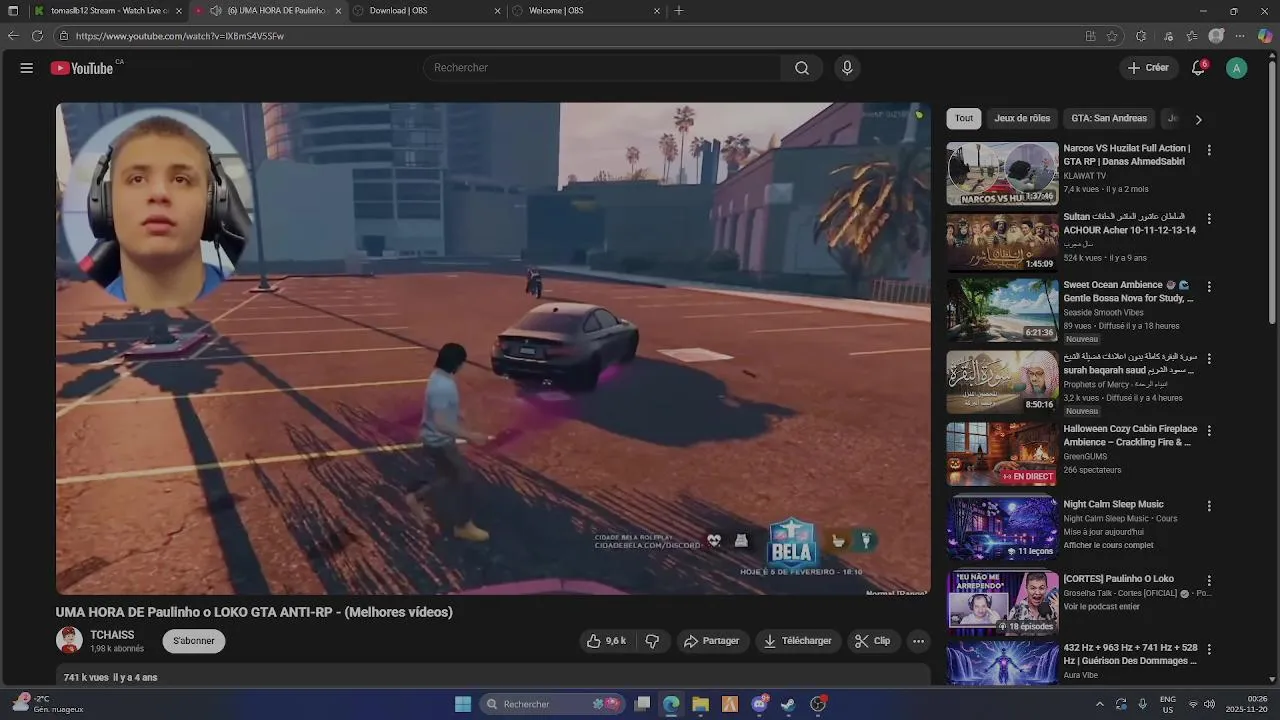Open the Halloween Cozy Cabin Fireplace thumbnail
This screenshot has width=1280, height=720.
[1002, 454]
